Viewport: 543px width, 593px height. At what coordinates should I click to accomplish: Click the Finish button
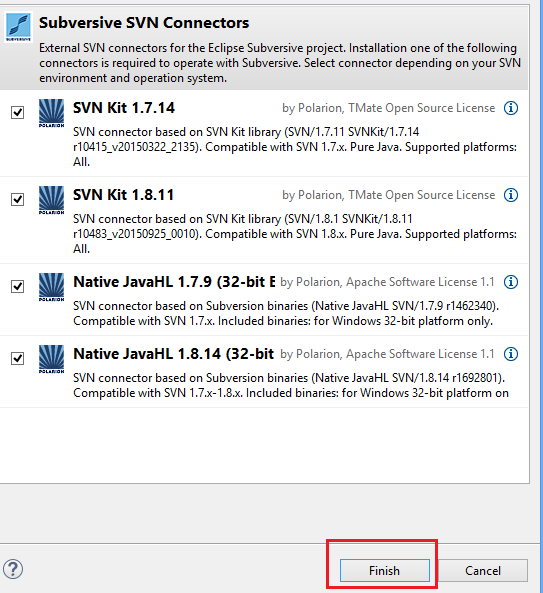click(x=385, y=570)
